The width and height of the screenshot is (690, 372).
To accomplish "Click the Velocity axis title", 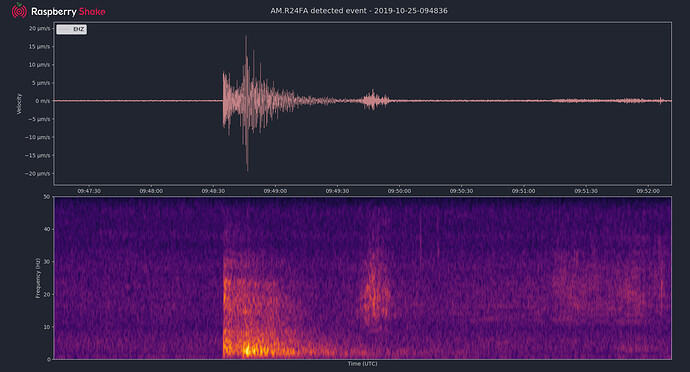I will click(19, 104).
